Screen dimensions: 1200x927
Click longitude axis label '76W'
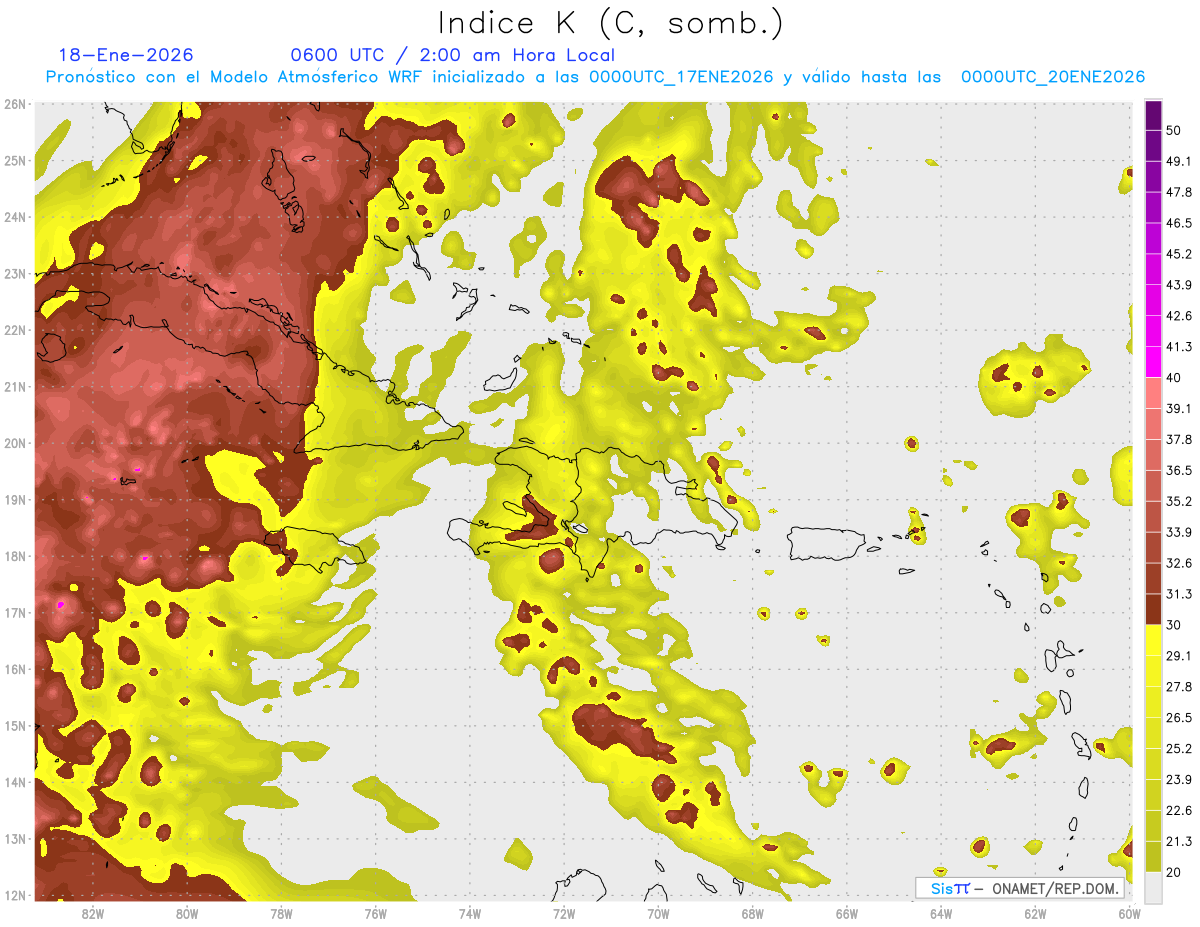tap(375, 914)
